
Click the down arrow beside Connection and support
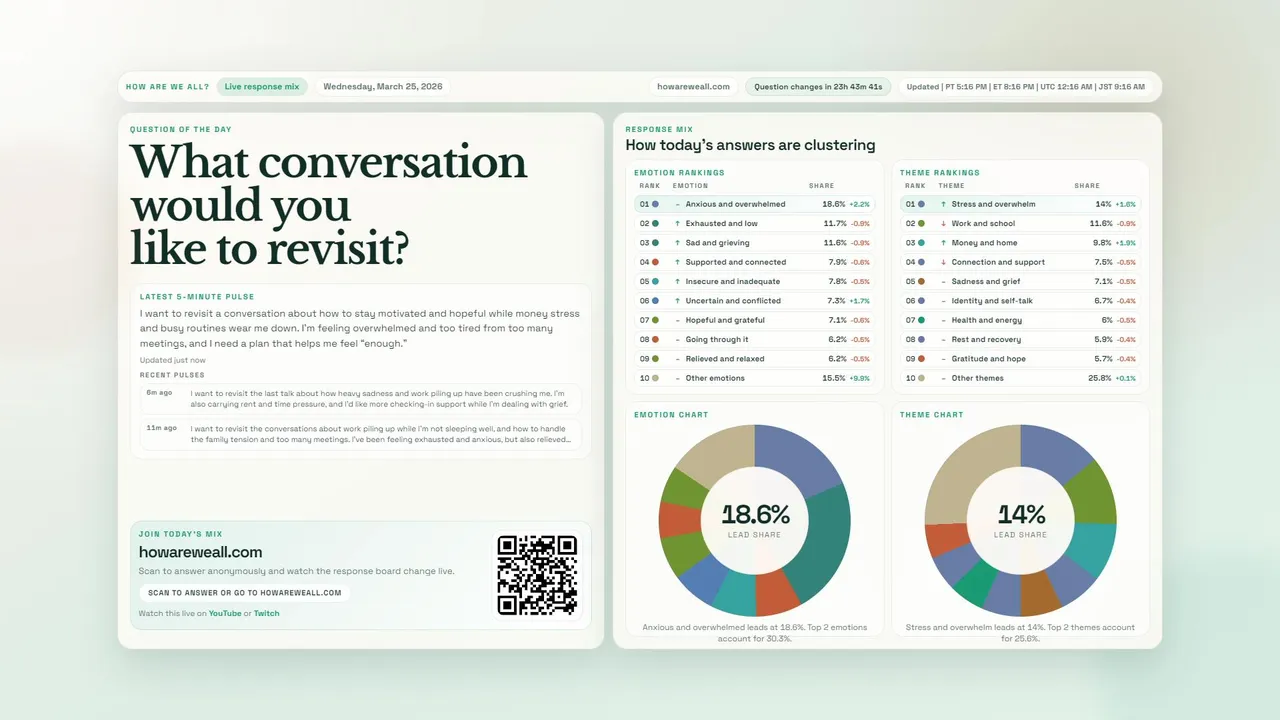pos(943,262)
